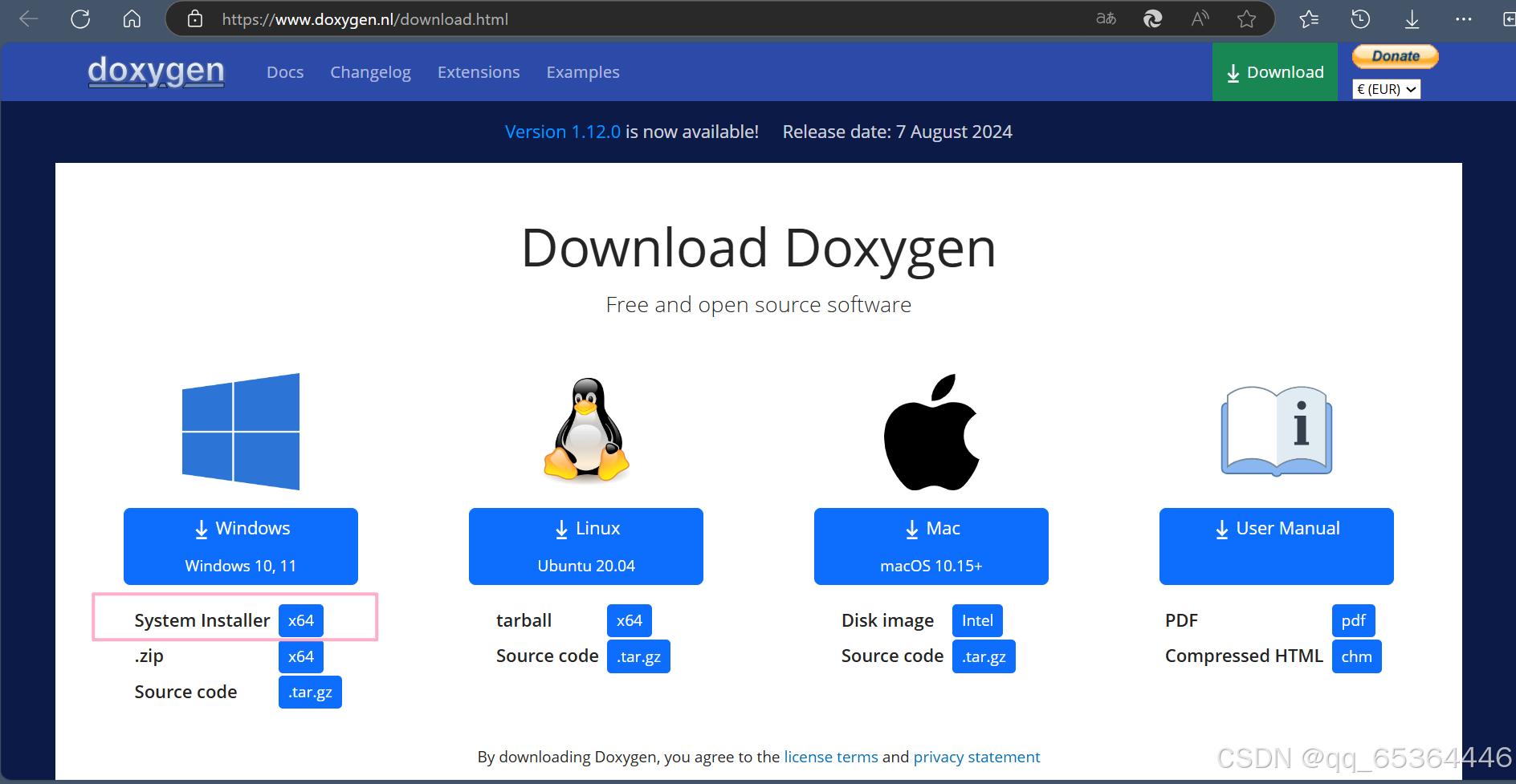The width and height of the screenshot is (1516, 784).
Task: Go to Extensions page
Action: (479, 72)
